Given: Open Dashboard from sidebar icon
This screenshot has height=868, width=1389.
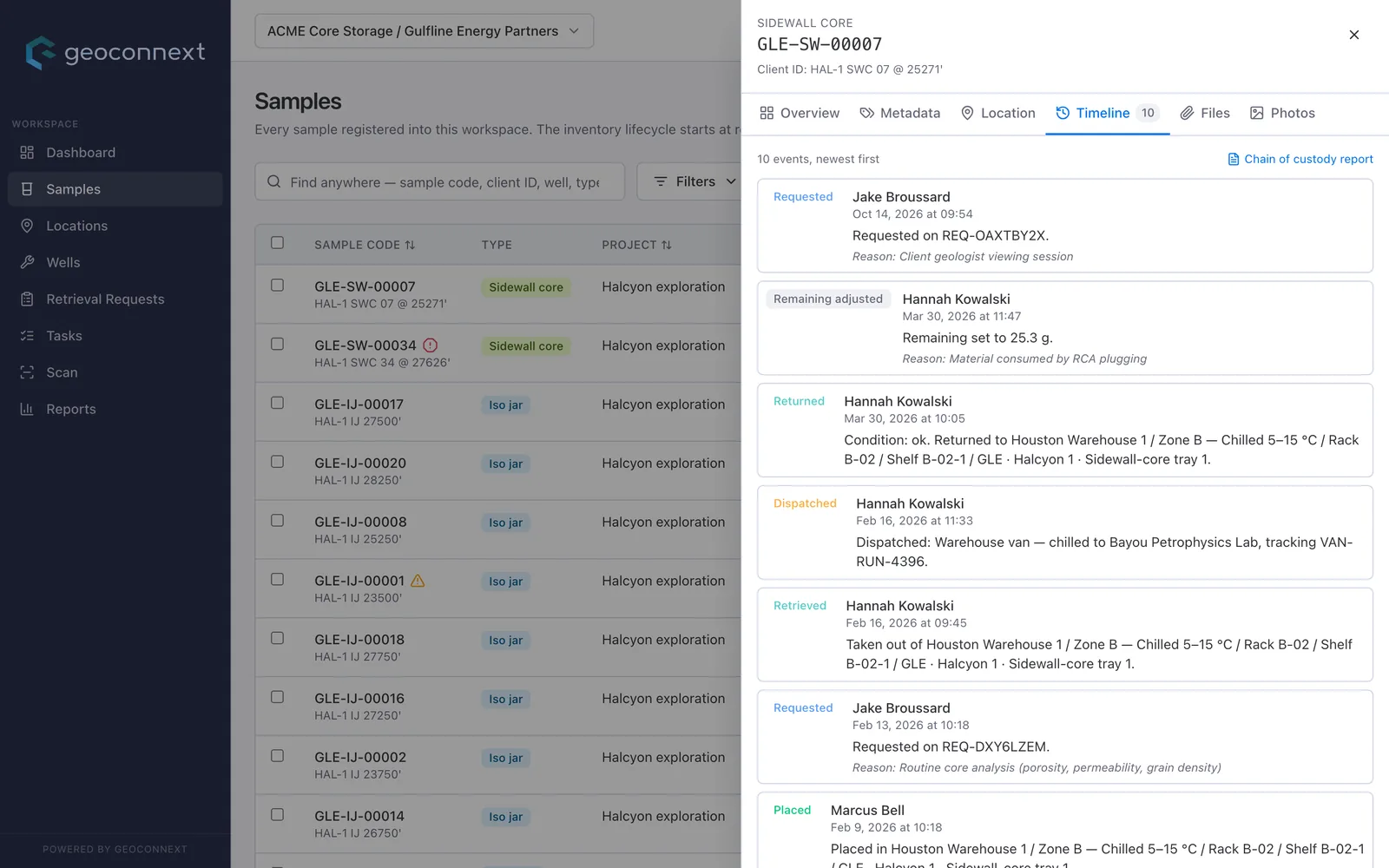Looking at the screenshot, I should click(27, 153).
